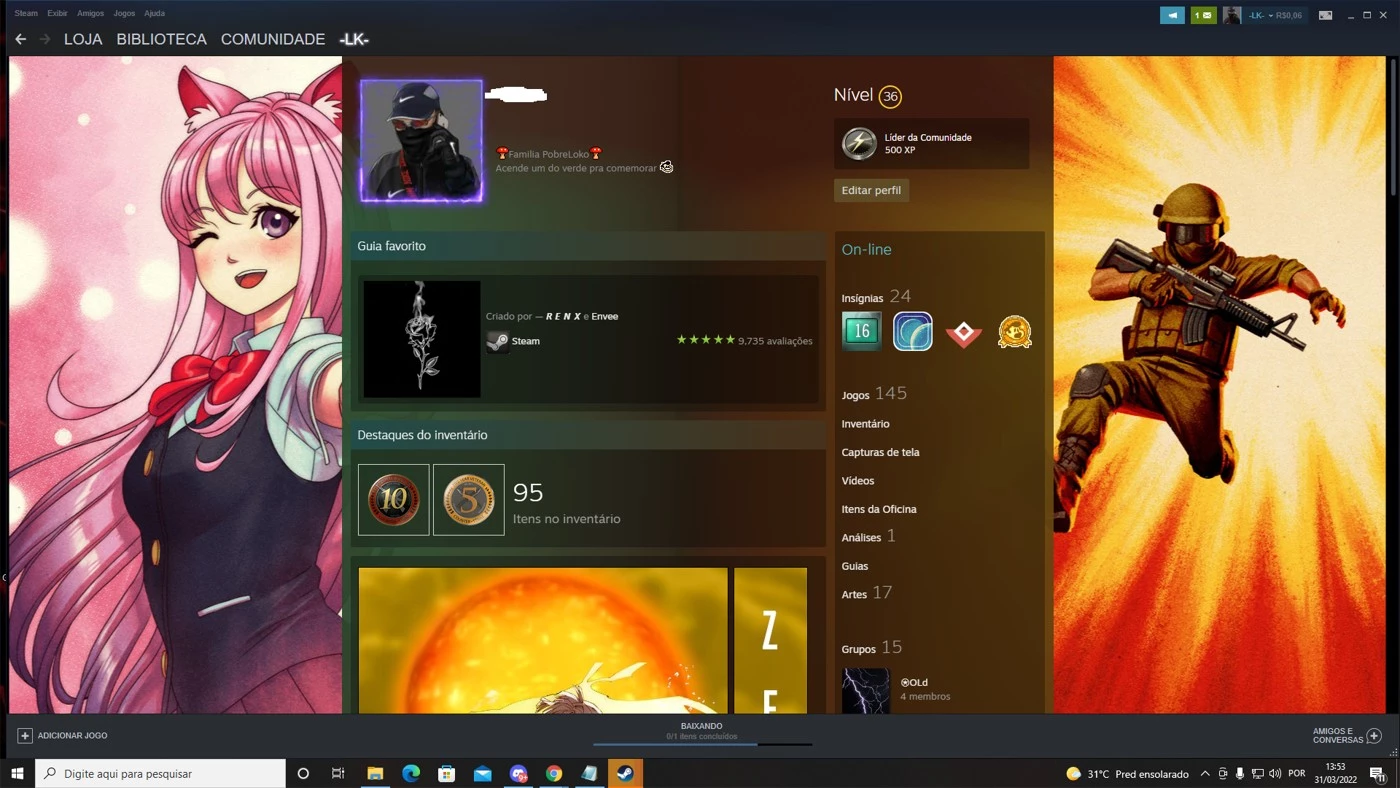
Task: Open the -LK- profile tab
Action: coord(354,39)
